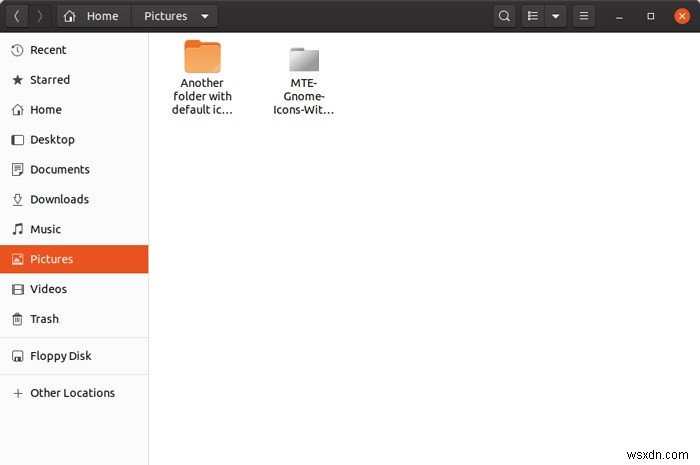Open Videos in the sidebar
Viewport: 700px width, 465px height.
coord(74,289)
